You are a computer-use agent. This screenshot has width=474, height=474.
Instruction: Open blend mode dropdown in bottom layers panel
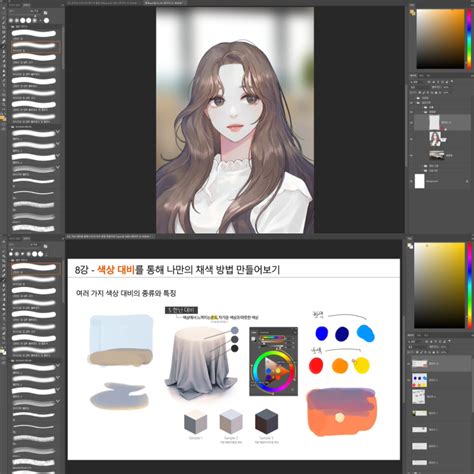coord(417,347)
